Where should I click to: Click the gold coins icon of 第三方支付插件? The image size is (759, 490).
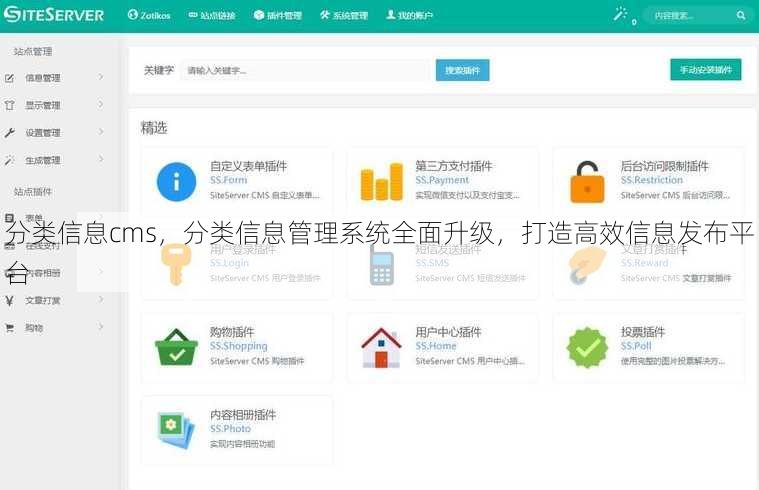[381, 182]
